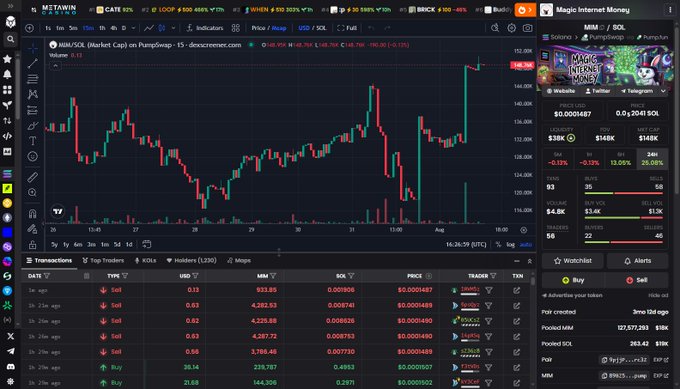Viewport: 680px width, 389px height.
Task: Open the go-to-date calendar icon
Action: click(x=147, y=244)
